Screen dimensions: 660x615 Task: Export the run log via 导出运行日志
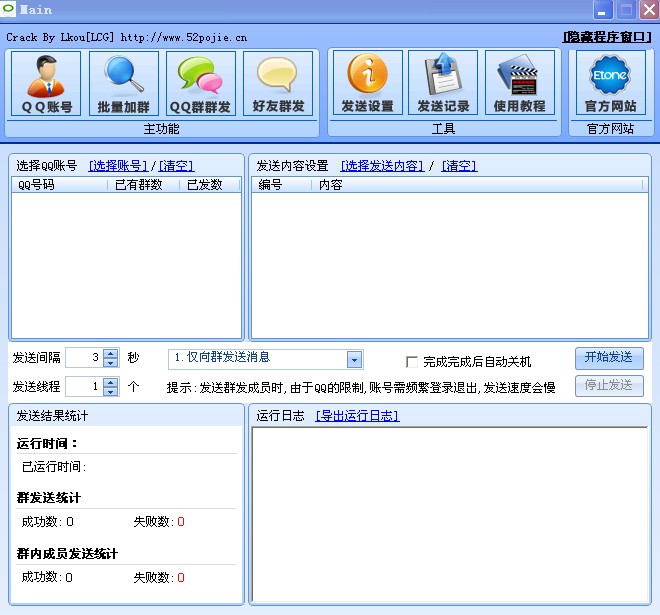pyautogui.click(x=357, y=416)
